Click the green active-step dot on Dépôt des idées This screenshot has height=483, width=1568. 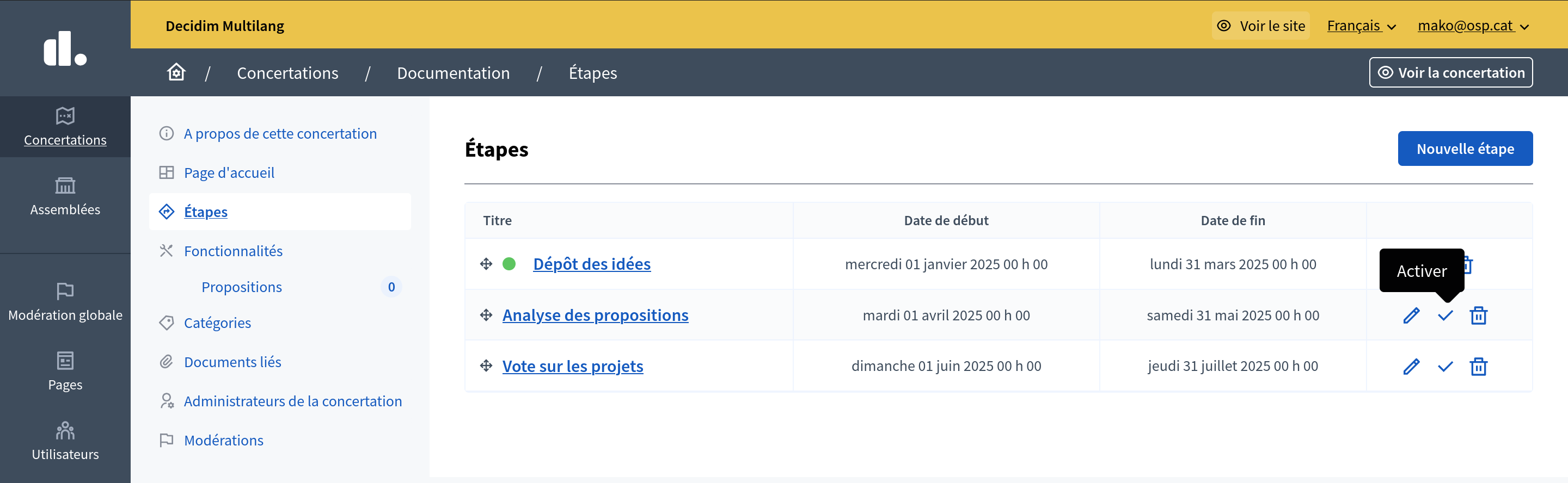pos(509,264)
